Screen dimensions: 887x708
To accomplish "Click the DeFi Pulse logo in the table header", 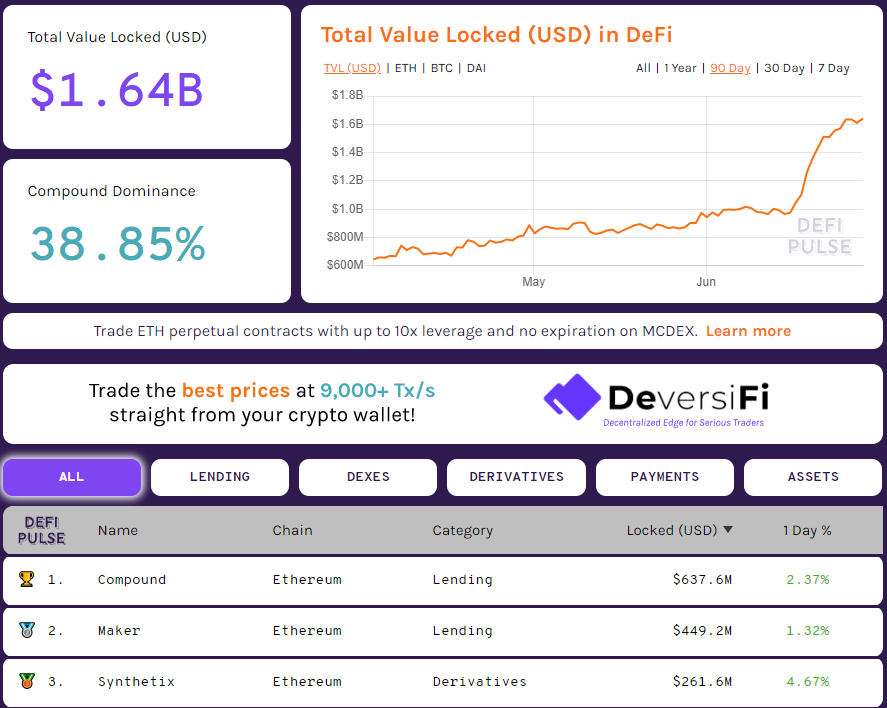I will [x=41, y=530].
